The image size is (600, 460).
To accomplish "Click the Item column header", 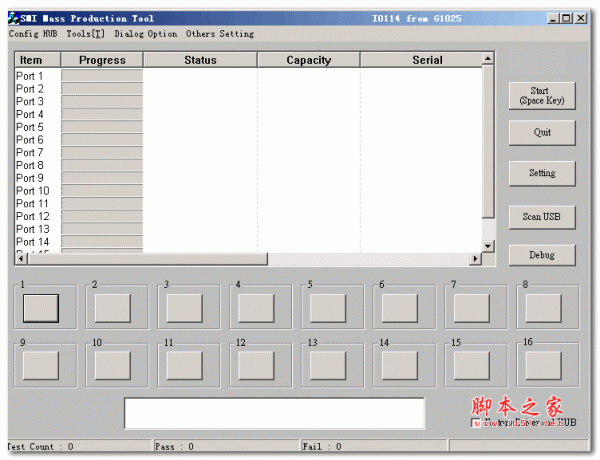I will (x=38, y=60).
